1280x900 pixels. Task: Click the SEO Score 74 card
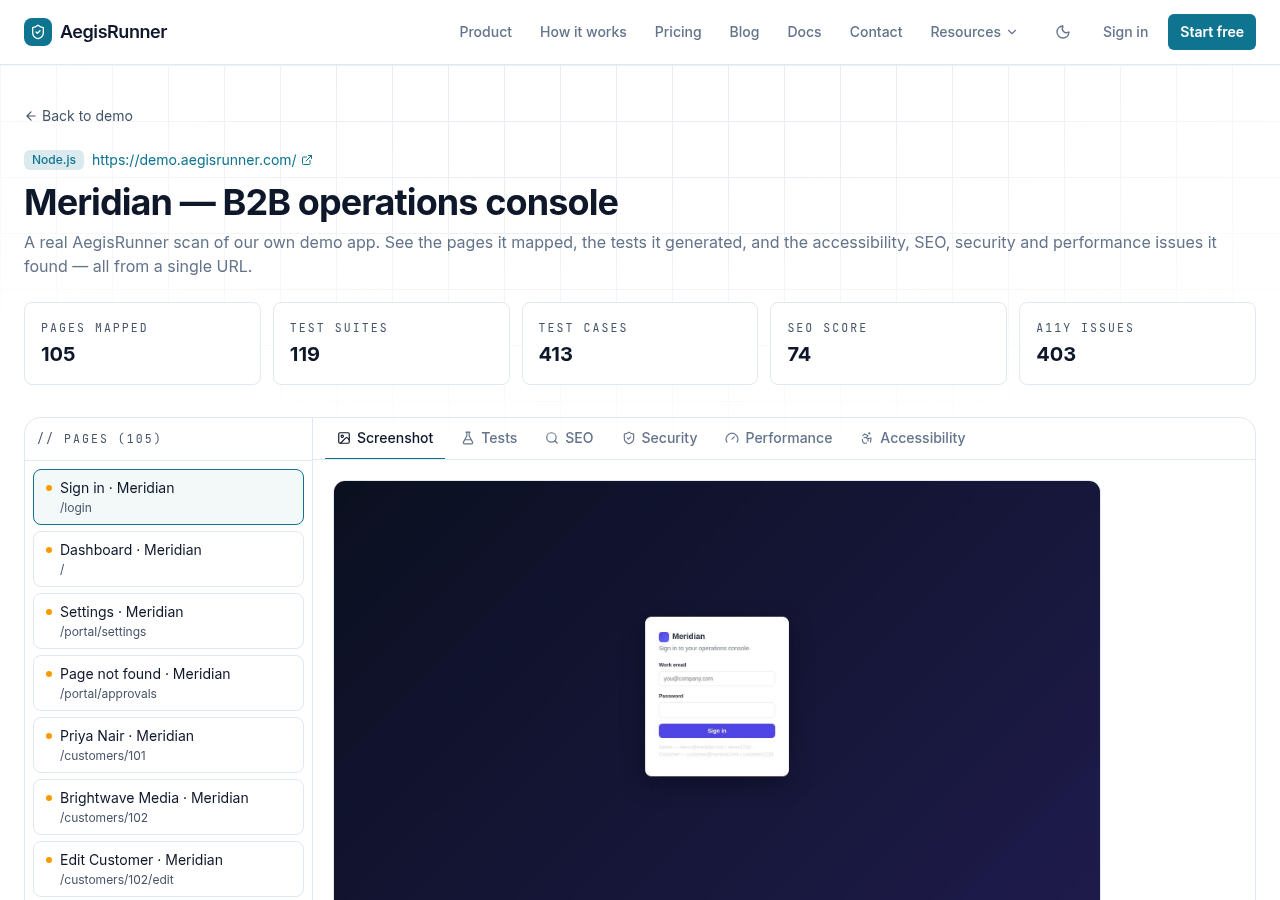pyautogui.click(x=888, y=343)
